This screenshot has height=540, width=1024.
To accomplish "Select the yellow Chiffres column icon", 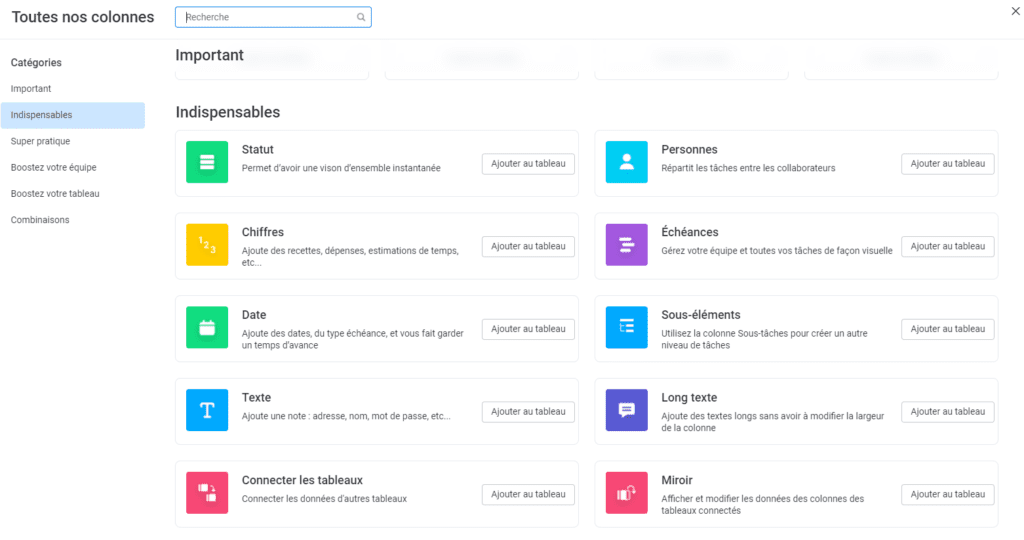I will [x=207, y=245].
